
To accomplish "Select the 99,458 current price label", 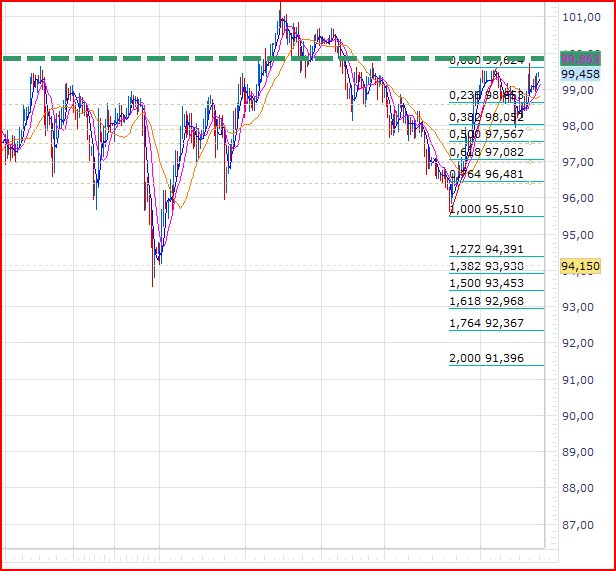I will tap(580, 74).
